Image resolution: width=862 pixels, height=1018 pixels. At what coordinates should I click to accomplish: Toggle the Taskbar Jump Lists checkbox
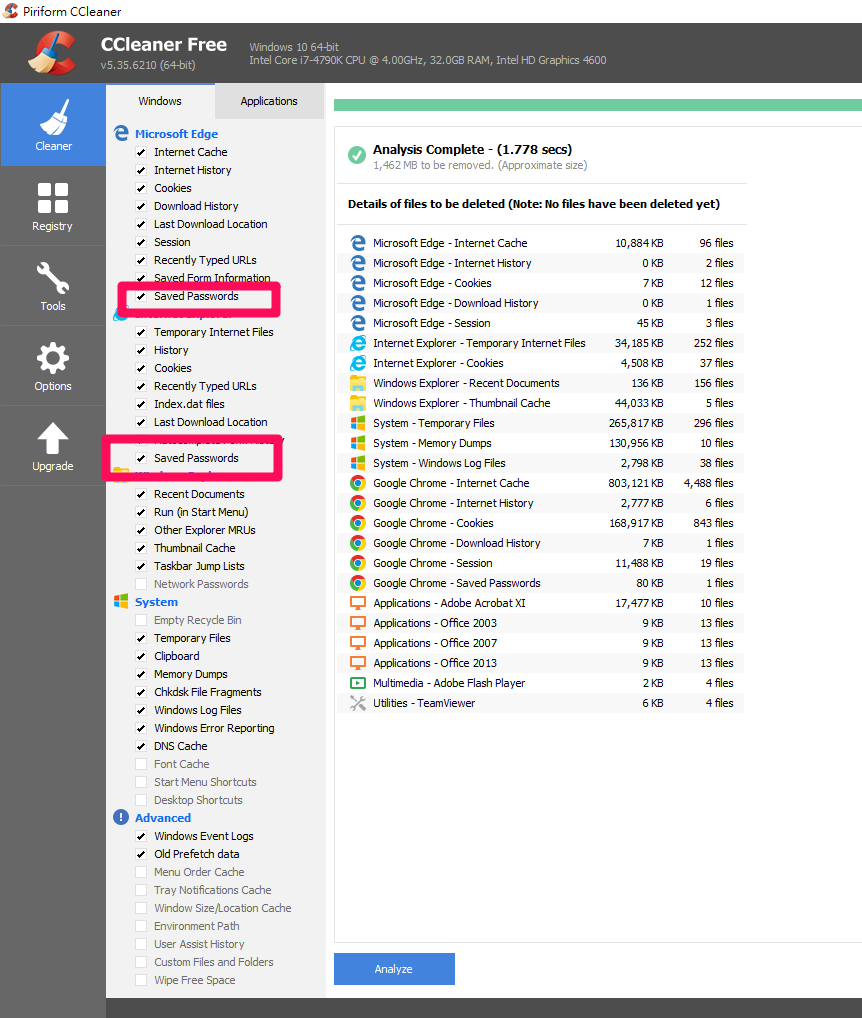(141, 566)
